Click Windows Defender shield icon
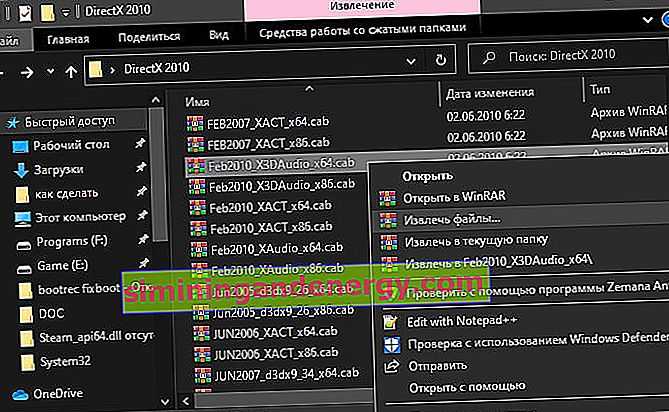 (392, 345)
